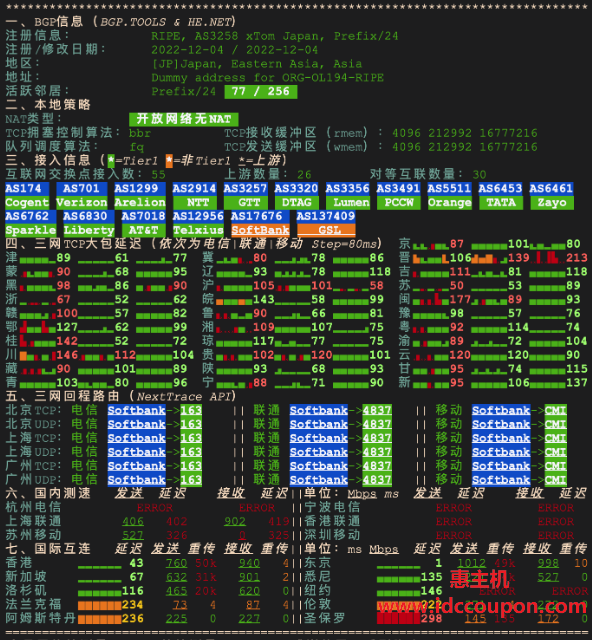Select the Arelion label

[140, 202]
